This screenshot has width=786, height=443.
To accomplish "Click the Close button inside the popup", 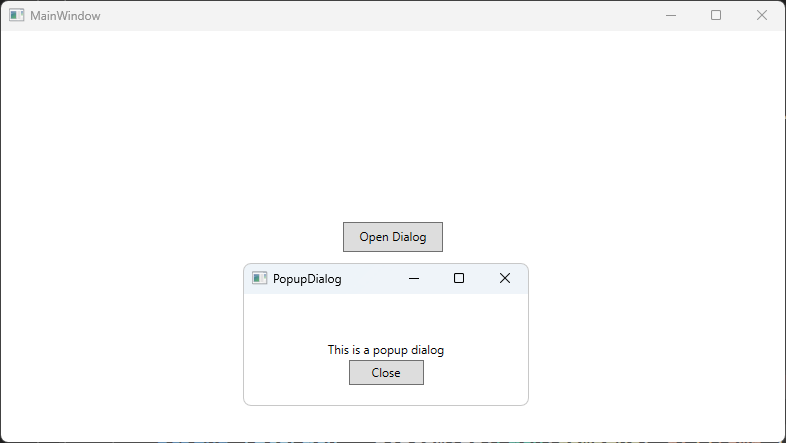I will click(386, 373).
